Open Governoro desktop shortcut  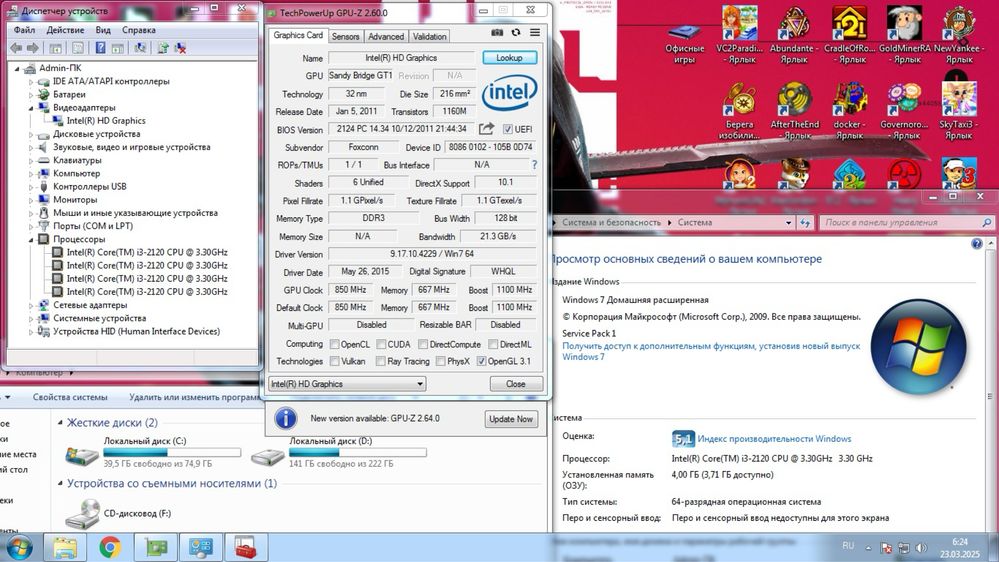click(x=905, y=112)
